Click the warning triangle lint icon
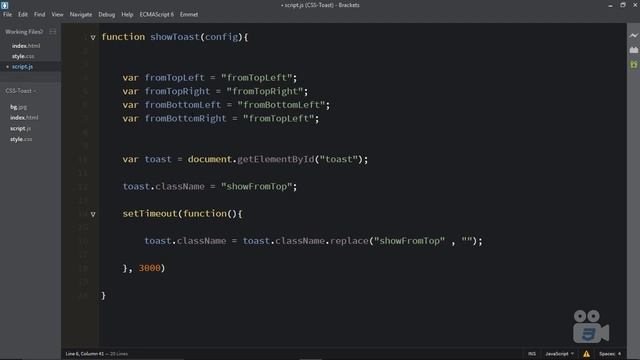Image resolution: width=640 pixels, height=360 pixels. [587, 354]
